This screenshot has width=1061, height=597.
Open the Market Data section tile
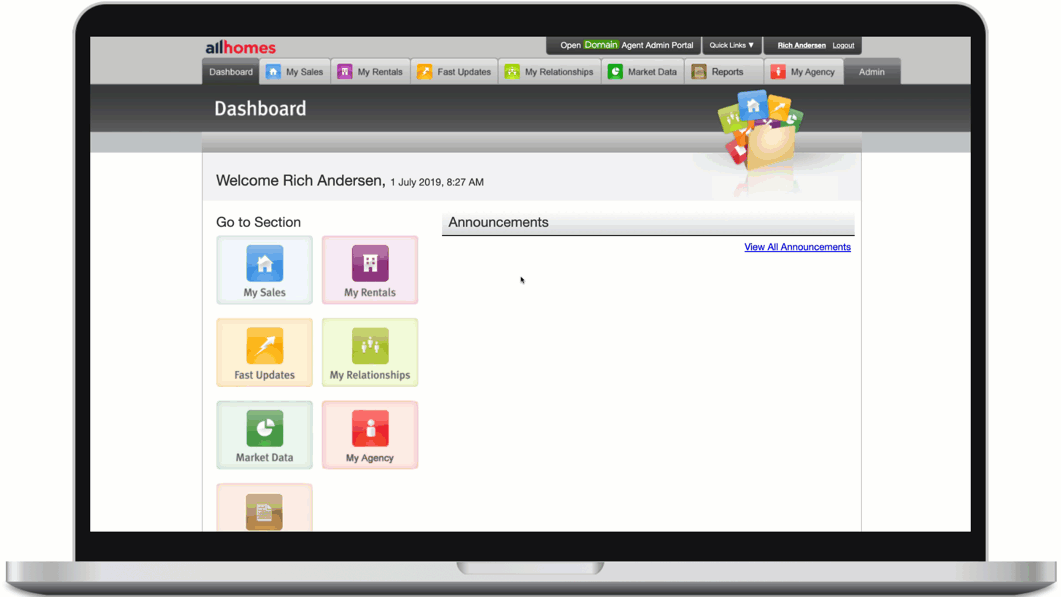tap(264, 435)
